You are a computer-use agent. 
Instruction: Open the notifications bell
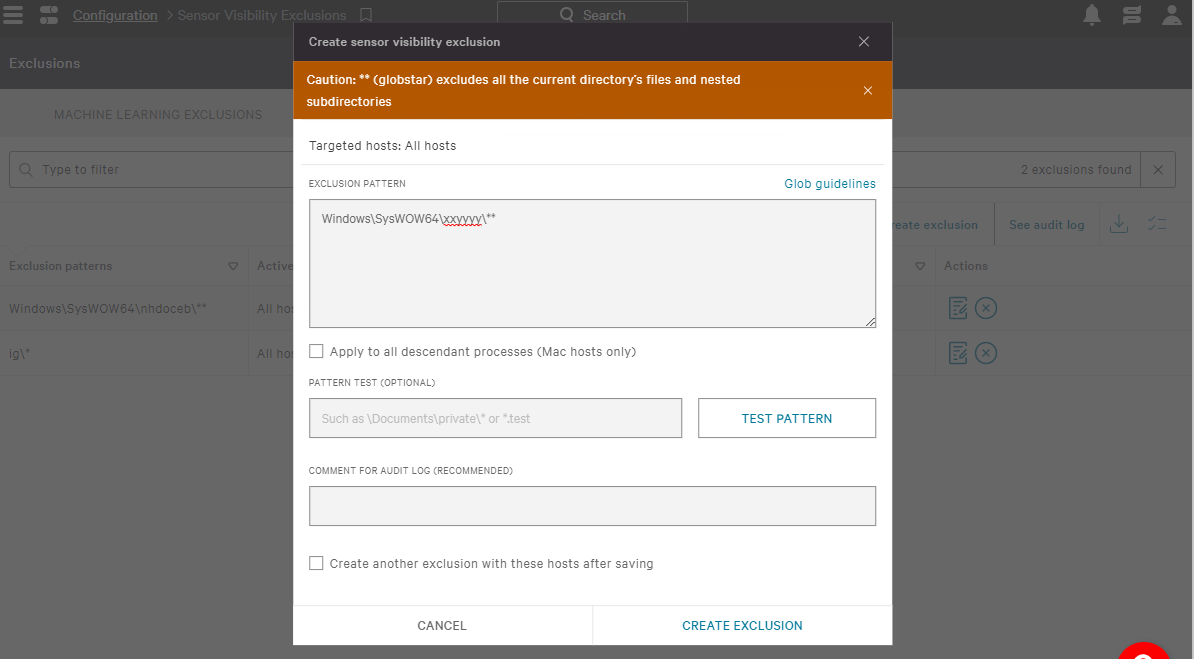(x=1092, y=14)
